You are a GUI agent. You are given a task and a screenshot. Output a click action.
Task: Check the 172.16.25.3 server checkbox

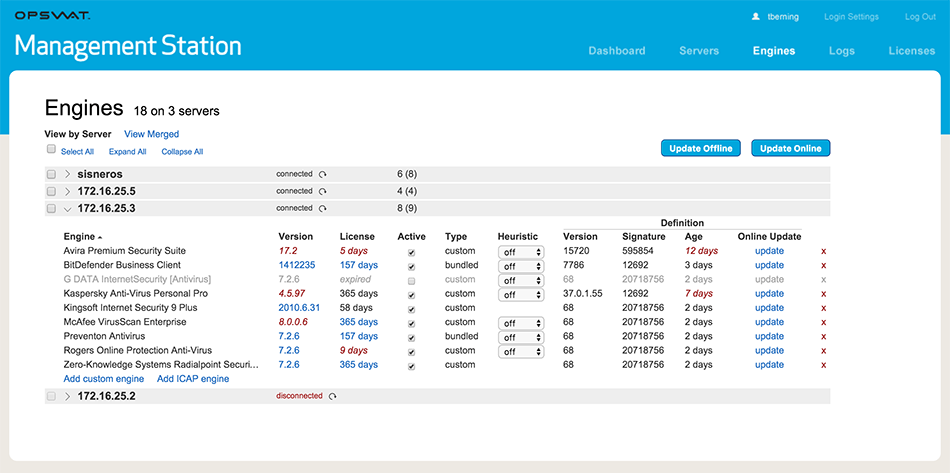point(51,208)
